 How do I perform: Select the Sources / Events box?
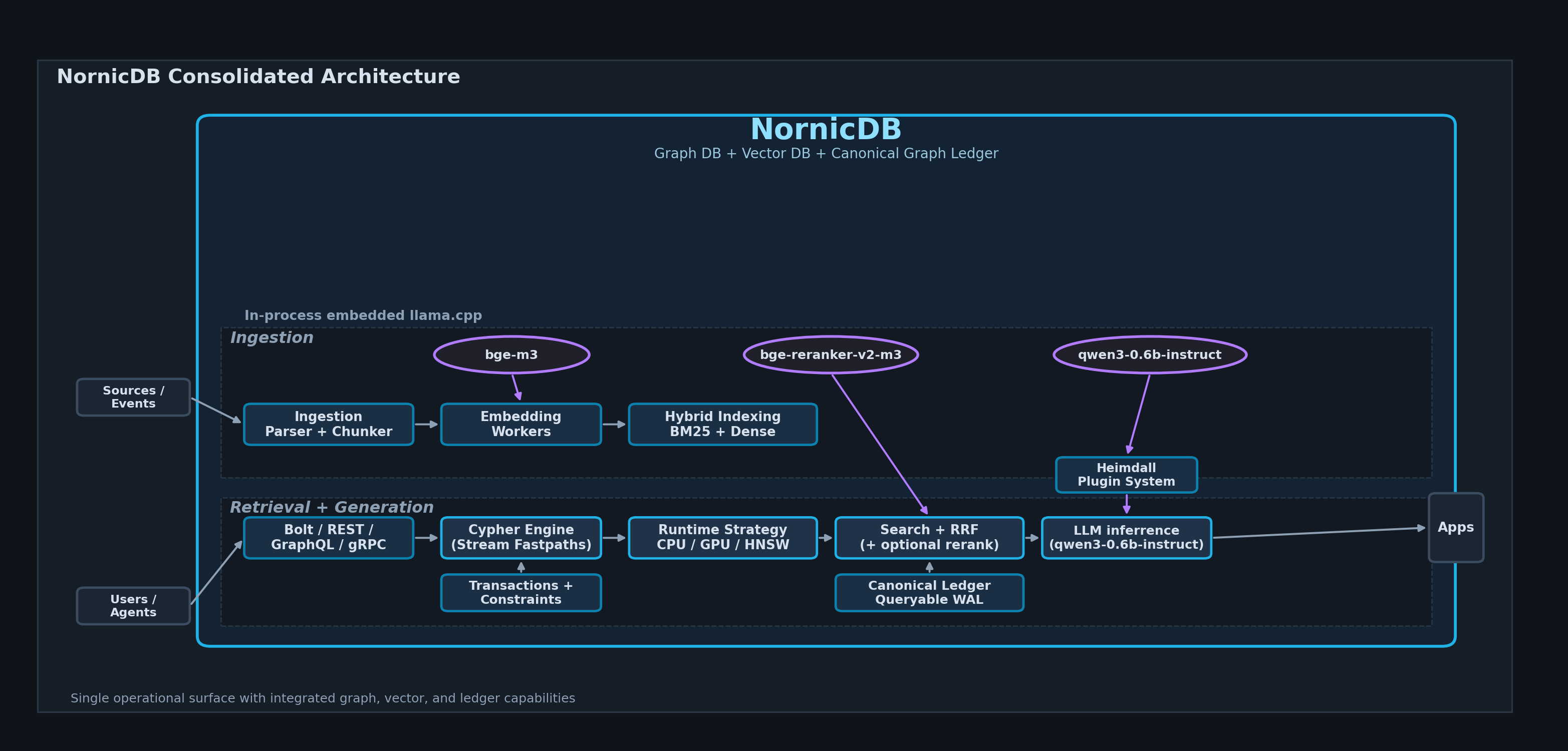point(133,397)
